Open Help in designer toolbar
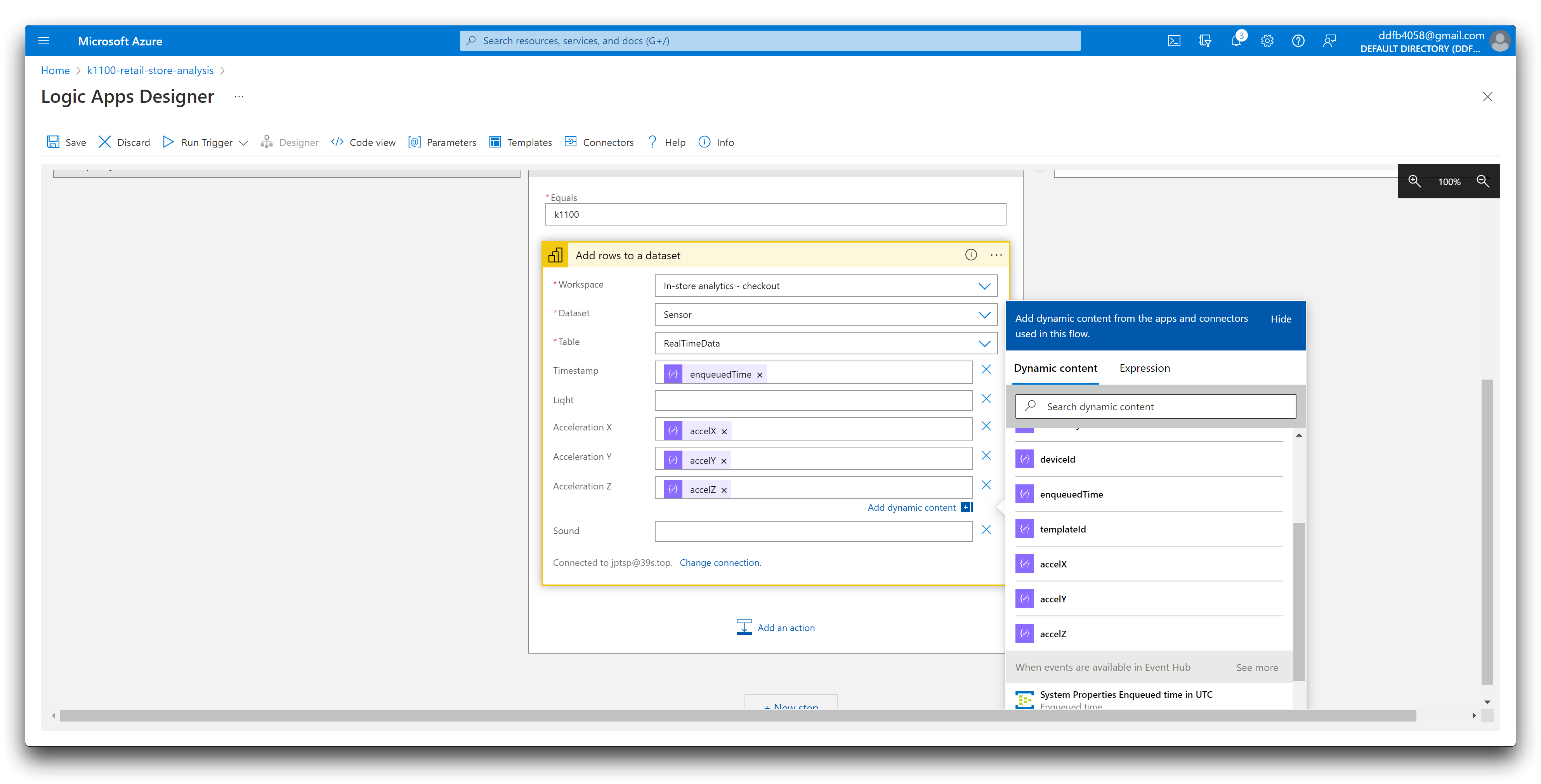Image resolution: width=1541 pixels, height=784 pixels. pos(666,142)
